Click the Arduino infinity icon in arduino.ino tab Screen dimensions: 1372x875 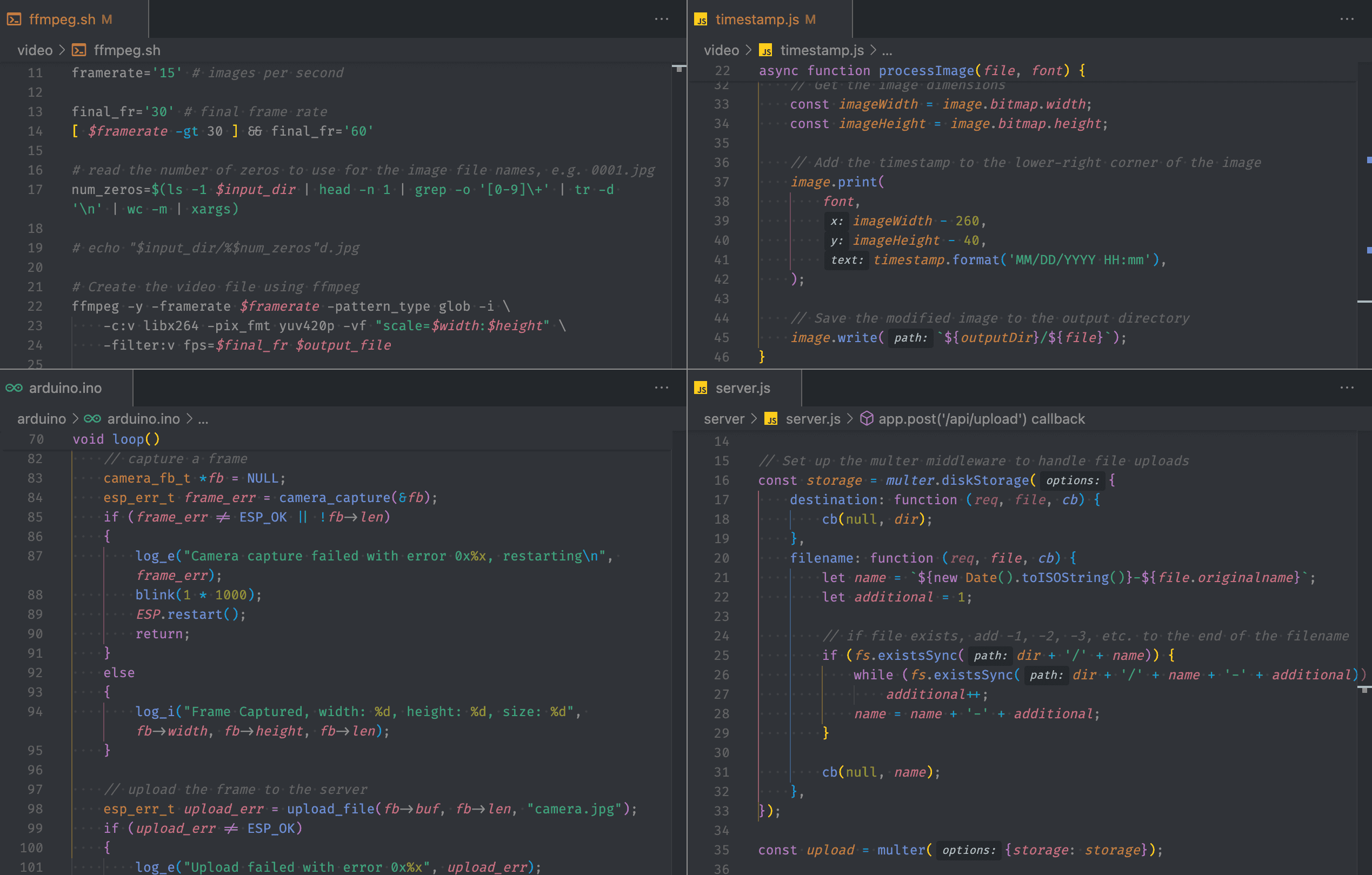point(14,388)
